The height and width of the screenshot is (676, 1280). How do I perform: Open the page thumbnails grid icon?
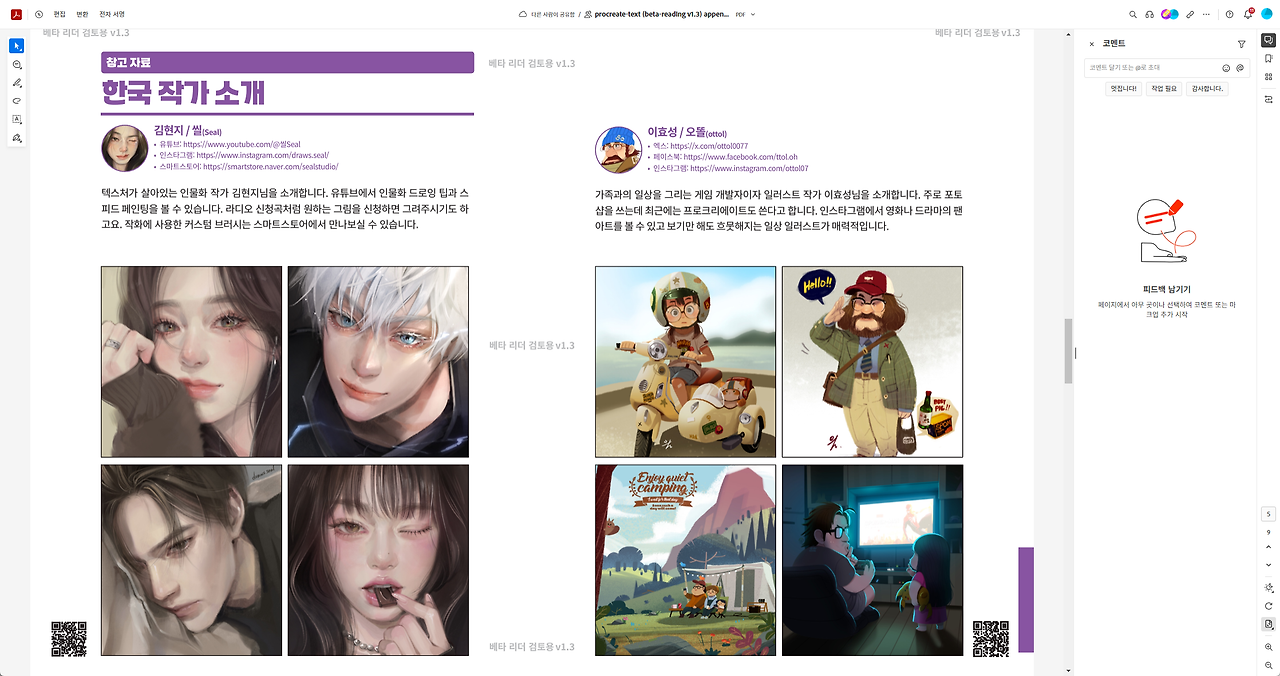pyautogui.click(x=1268, y=76)
